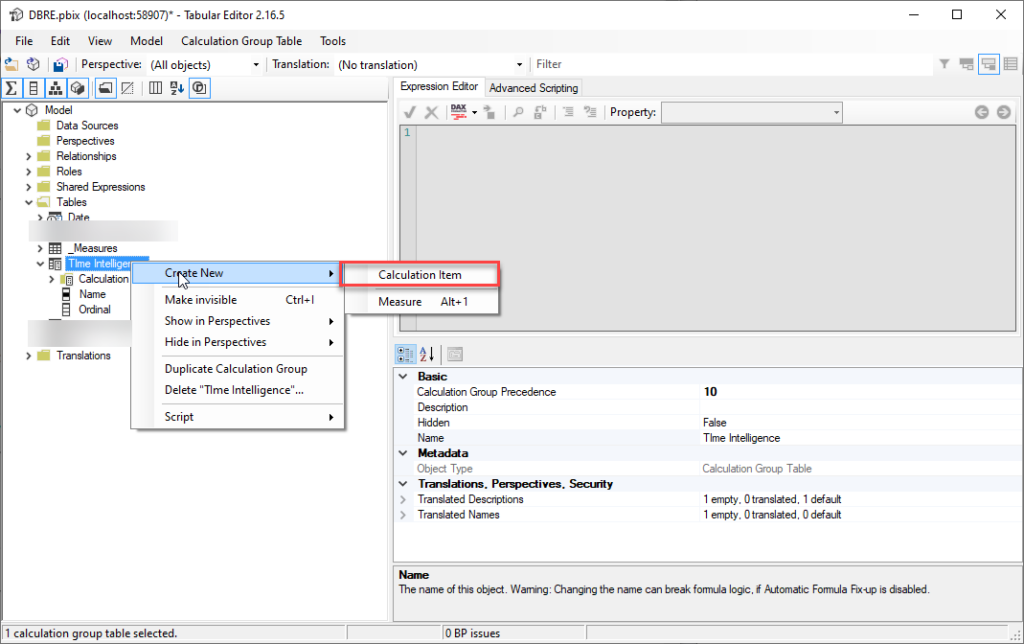Open the Edit menu
The height and width of the screenshot is (644, 1024).
pos(60,41)
